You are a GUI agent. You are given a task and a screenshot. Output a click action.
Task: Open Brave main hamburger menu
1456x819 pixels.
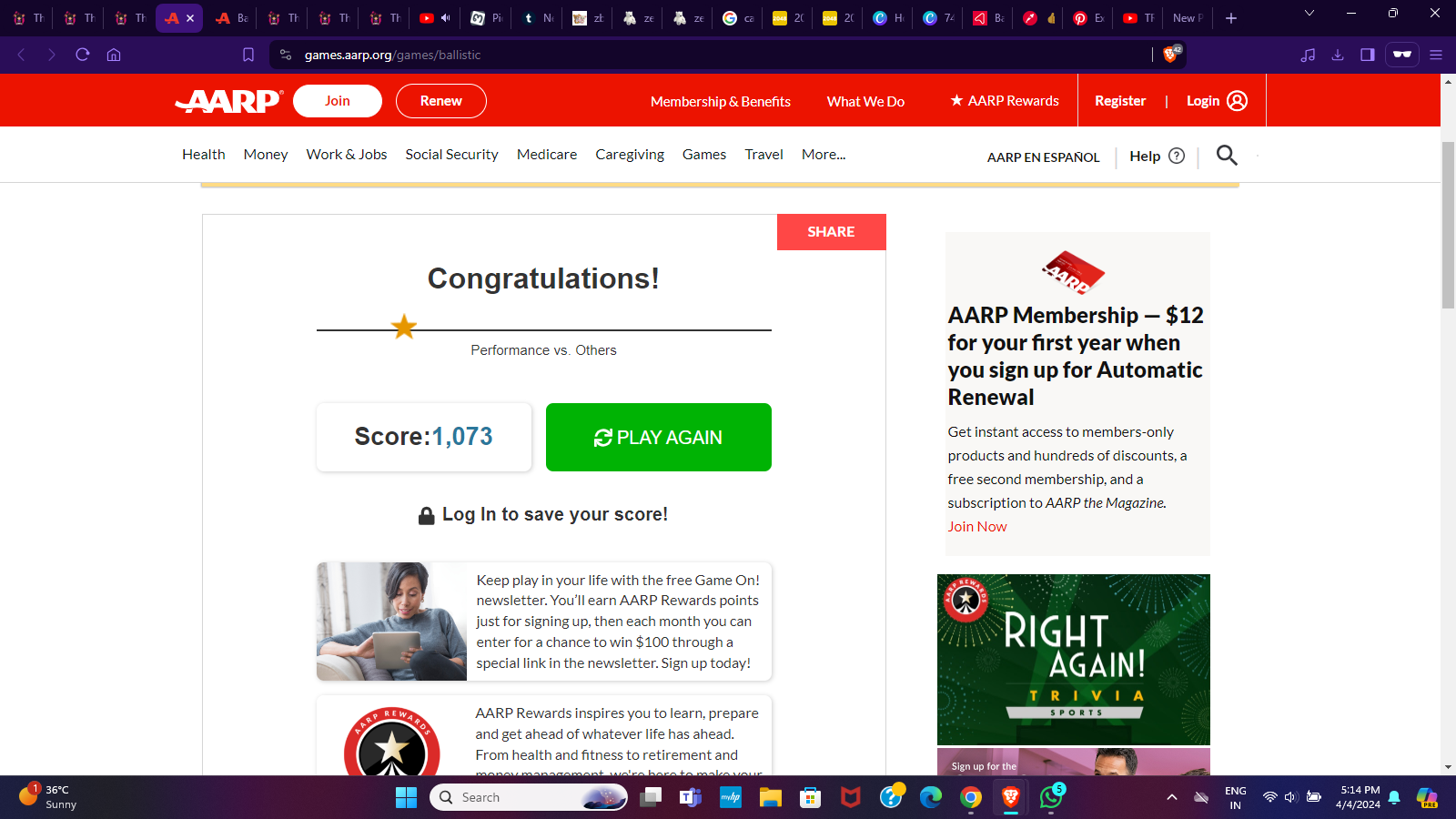[x=1436, y=55]
